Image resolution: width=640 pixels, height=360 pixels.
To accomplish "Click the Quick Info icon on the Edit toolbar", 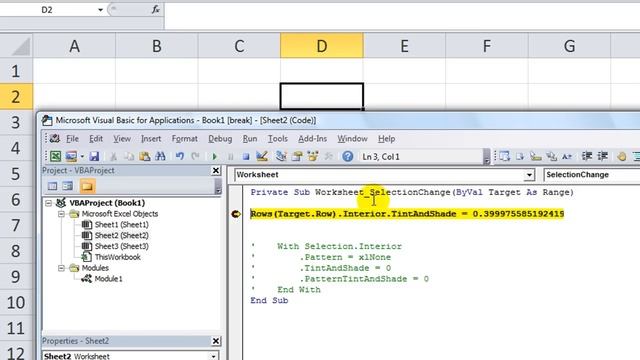I will [x=536, y=156].
